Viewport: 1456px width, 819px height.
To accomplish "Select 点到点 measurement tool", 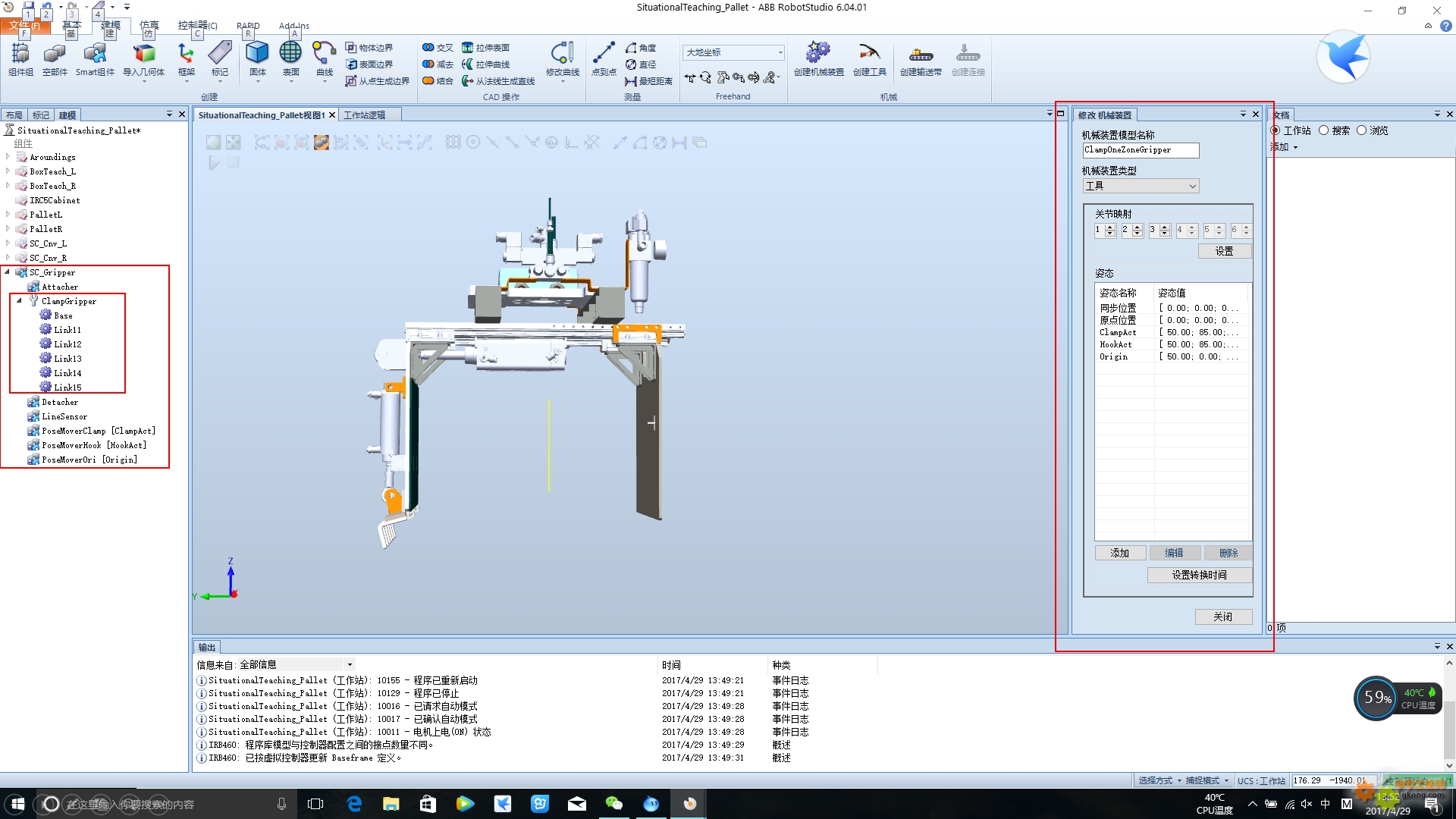I will tap(604, 59).
